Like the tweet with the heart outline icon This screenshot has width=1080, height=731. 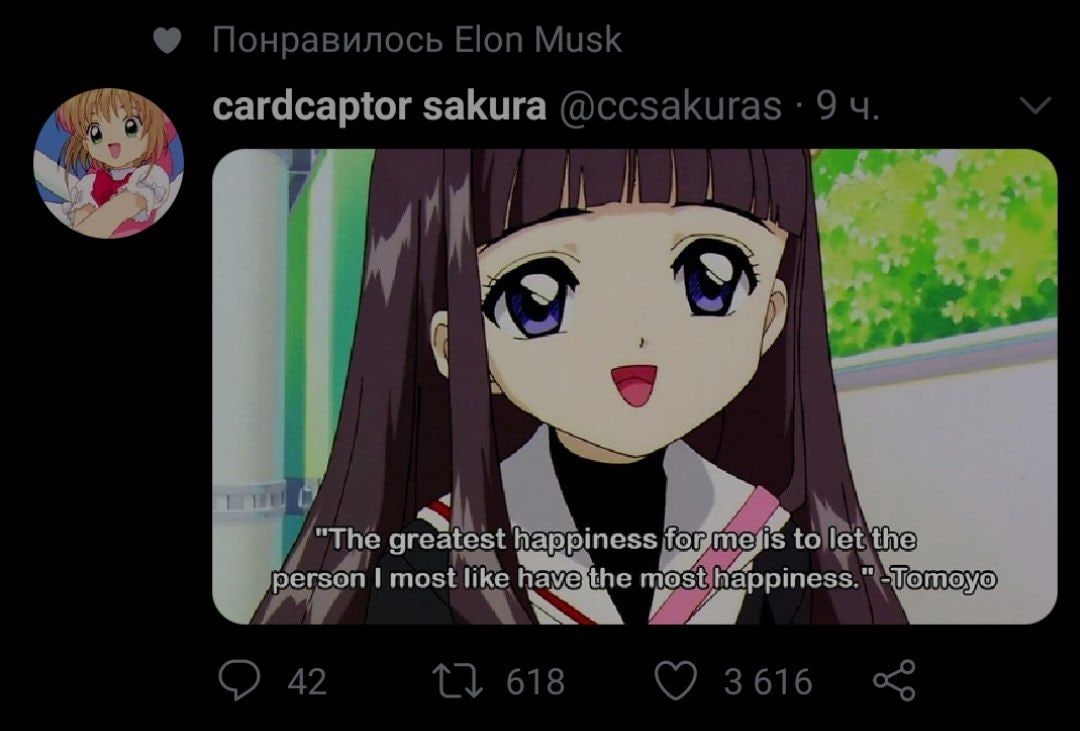pyautogui.click(x=676, y=681)
